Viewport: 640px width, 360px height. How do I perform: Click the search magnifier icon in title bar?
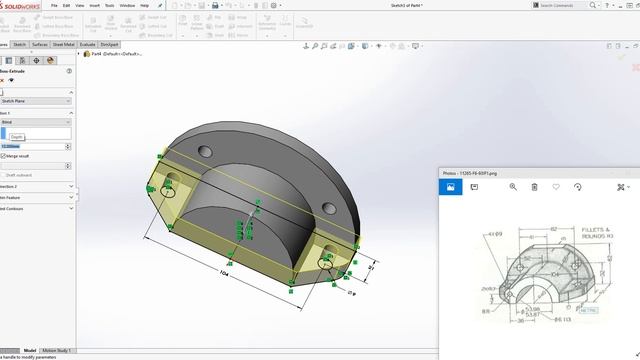[593, 6]
